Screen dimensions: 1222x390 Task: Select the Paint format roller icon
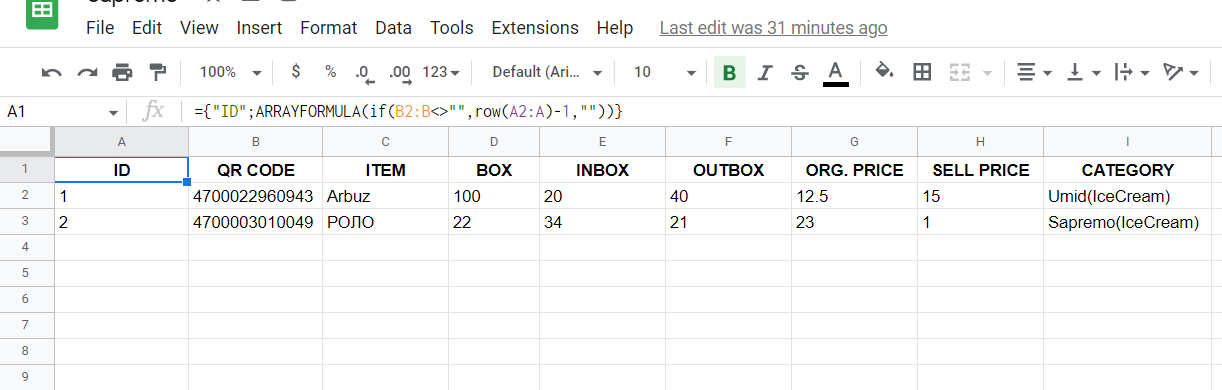coord(157,72)
